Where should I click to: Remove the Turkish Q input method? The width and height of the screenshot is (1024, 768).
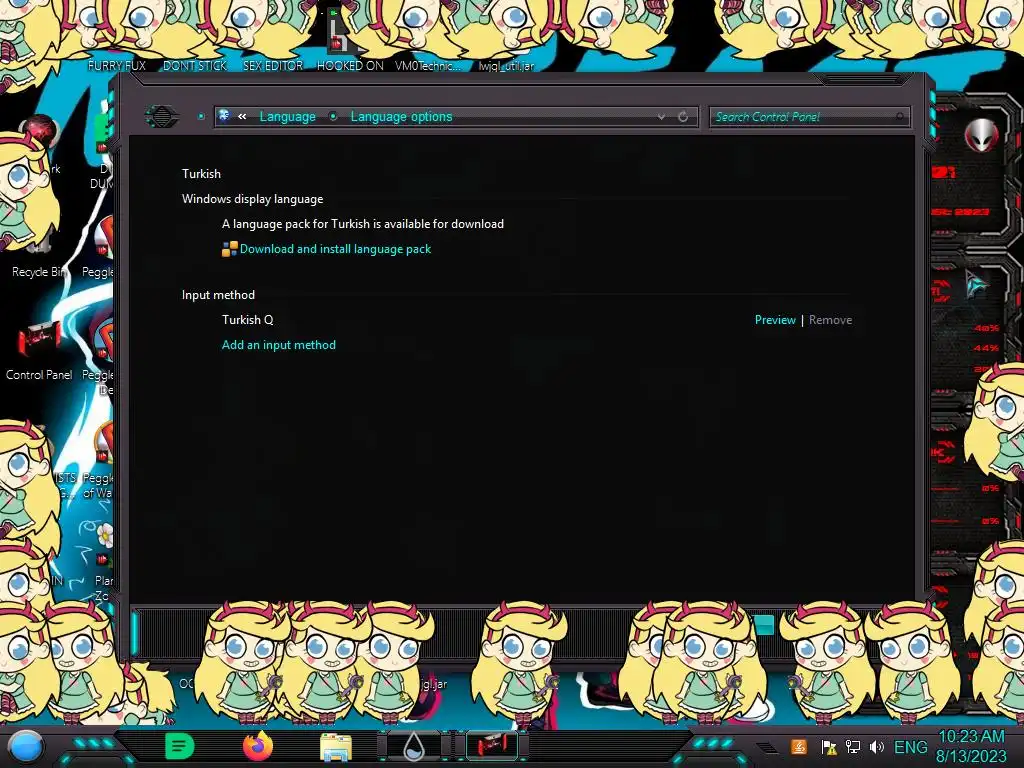coord(830,320)
